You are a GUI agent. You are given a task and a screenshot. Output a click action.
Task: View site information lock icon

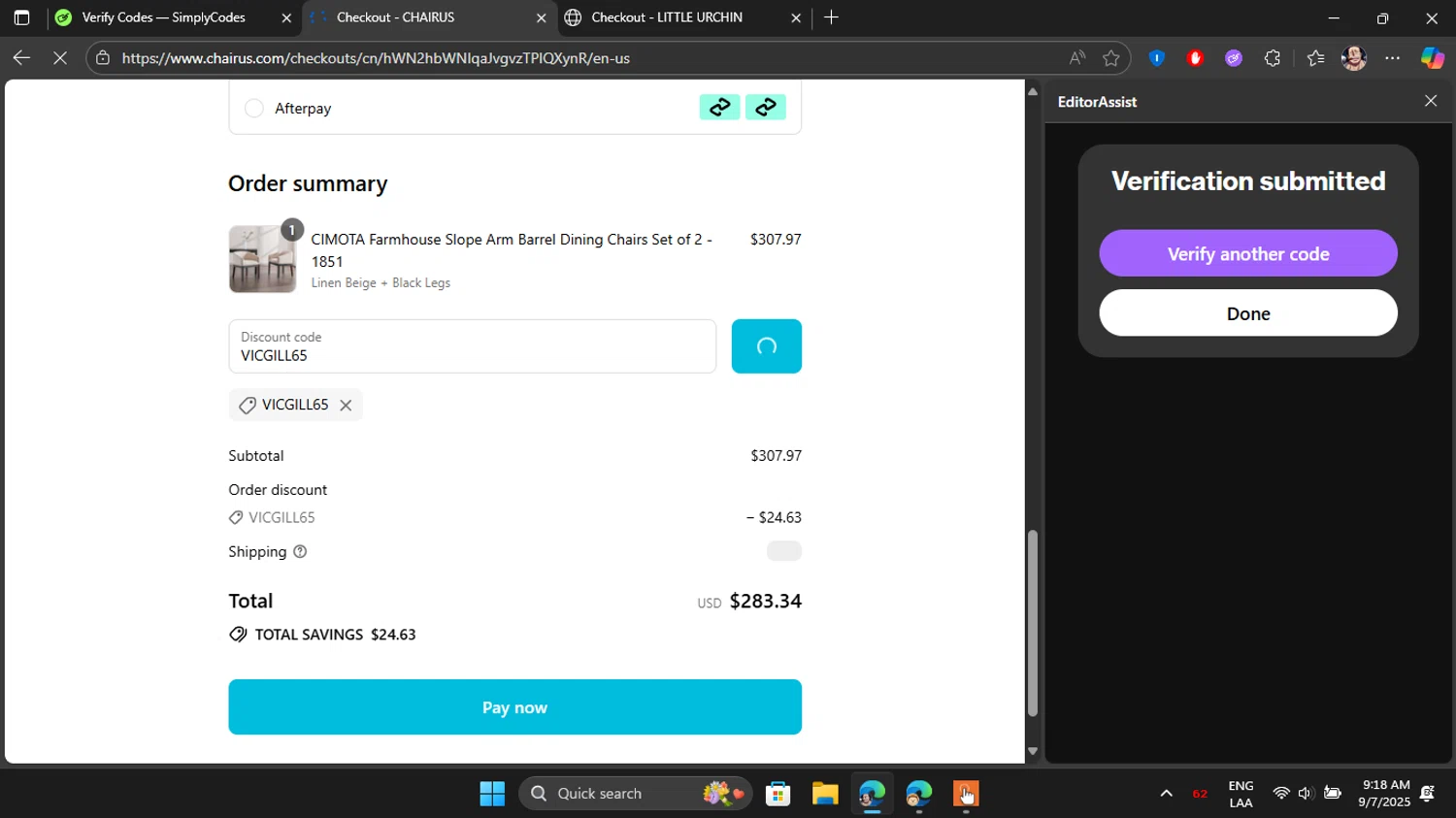click(103, 58)
